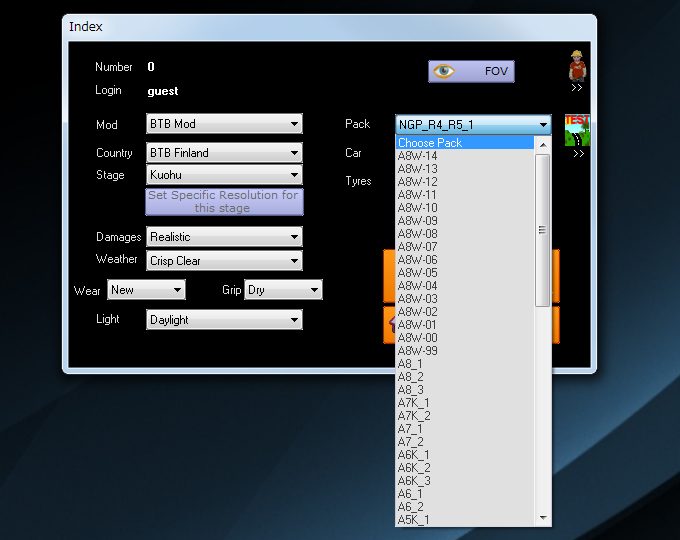Click the FOV eye button
680x540 pixels.
tap(471, 71)
